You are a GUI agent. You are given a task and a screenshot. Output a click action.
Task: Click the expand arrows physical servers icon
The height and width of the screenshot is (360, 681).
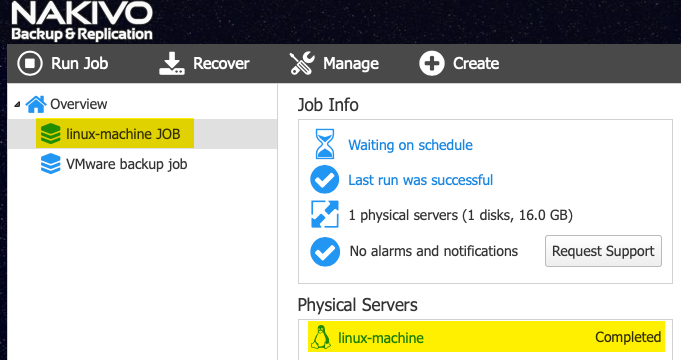tap(325, 214)
